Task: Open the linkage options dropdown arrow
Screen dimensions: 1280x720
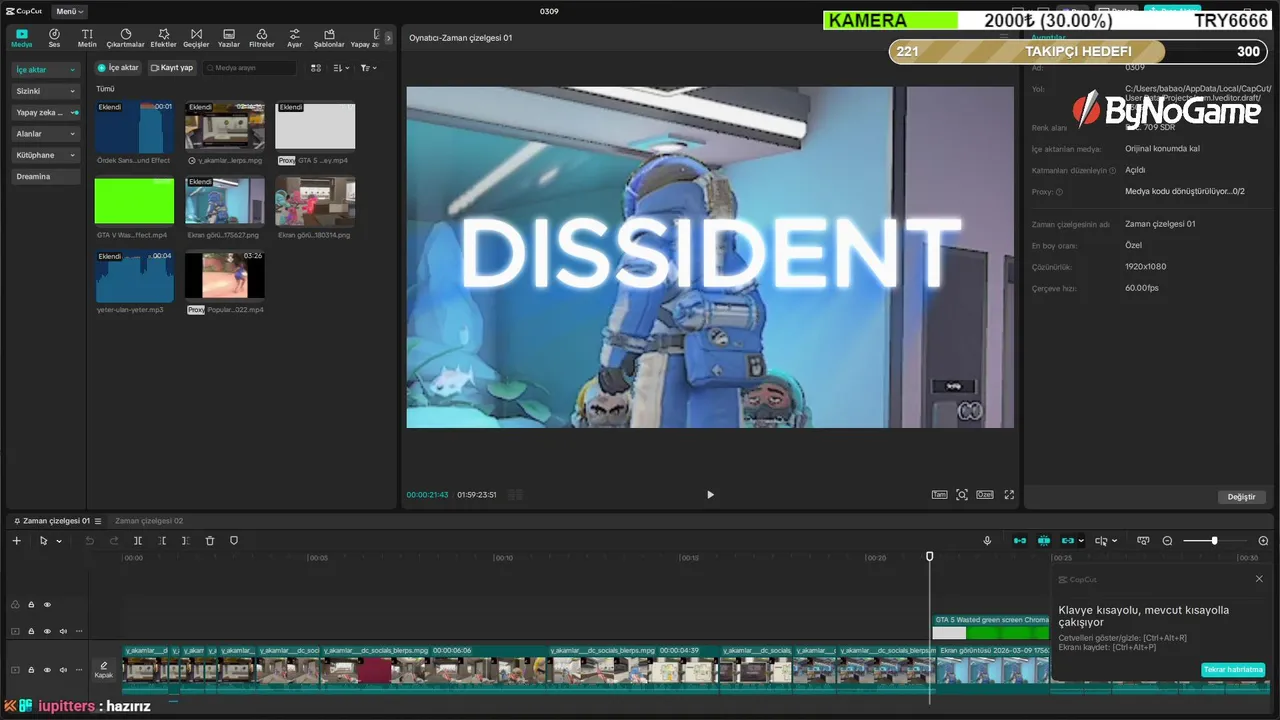Action: [x=1081, y=541]
